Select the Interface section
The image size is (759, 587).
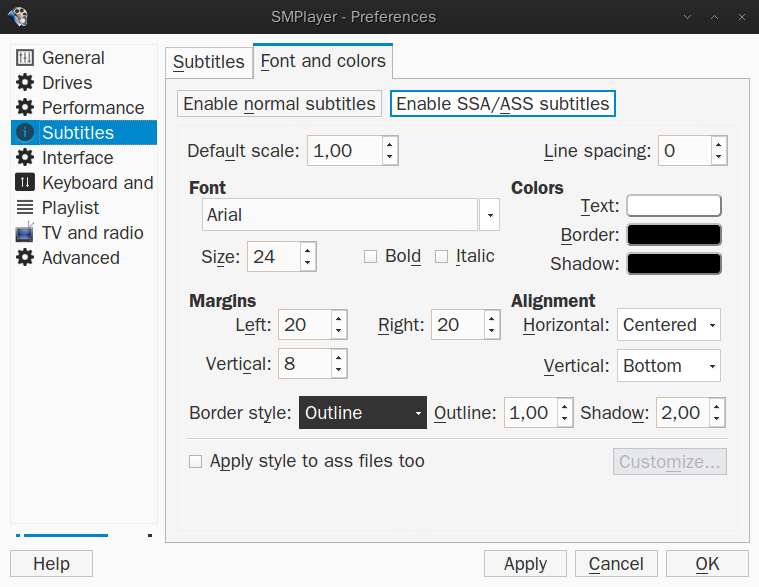pos(84,157)
